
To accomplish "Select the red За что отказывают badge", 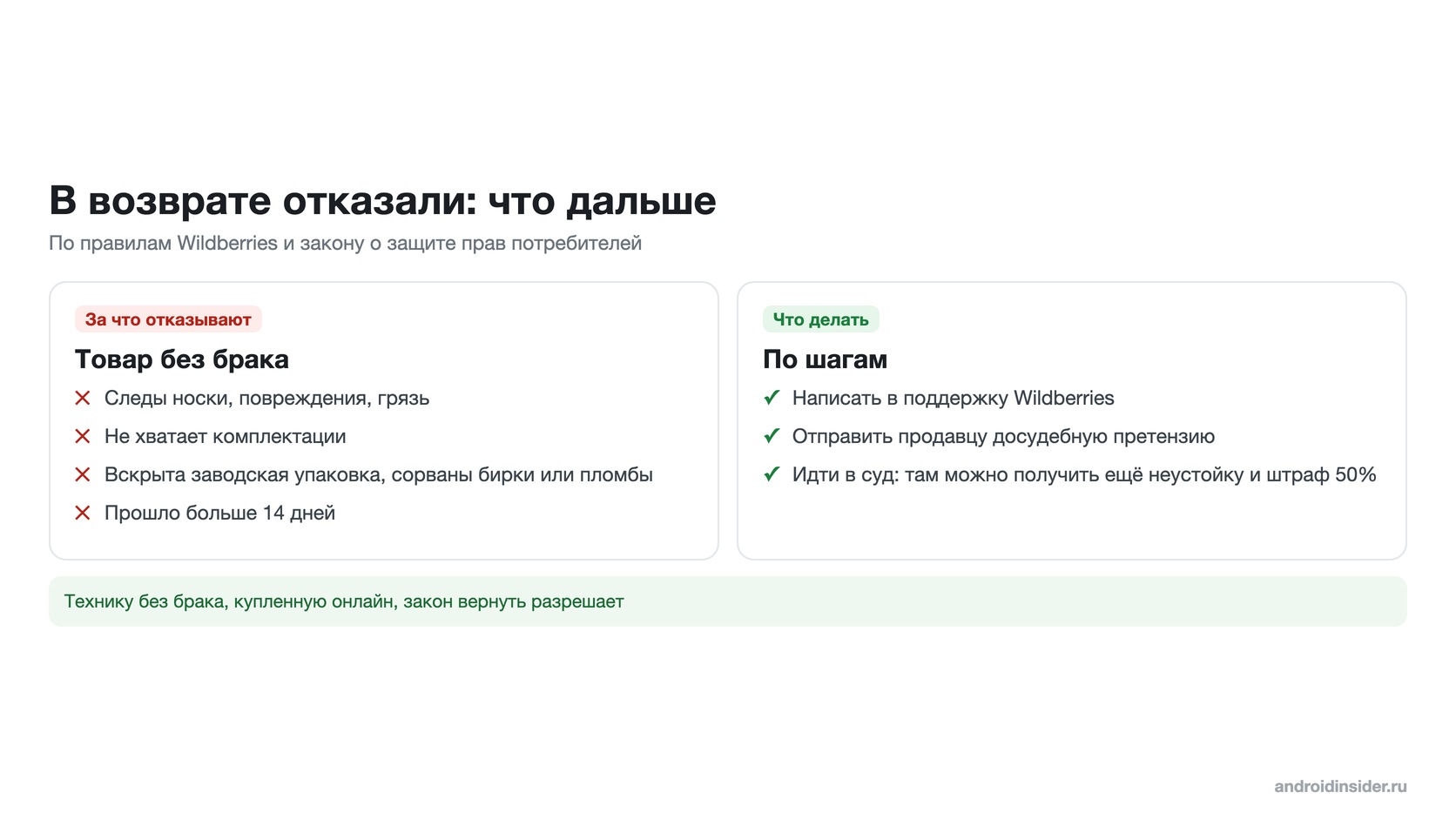I will (x=168, y=319).
